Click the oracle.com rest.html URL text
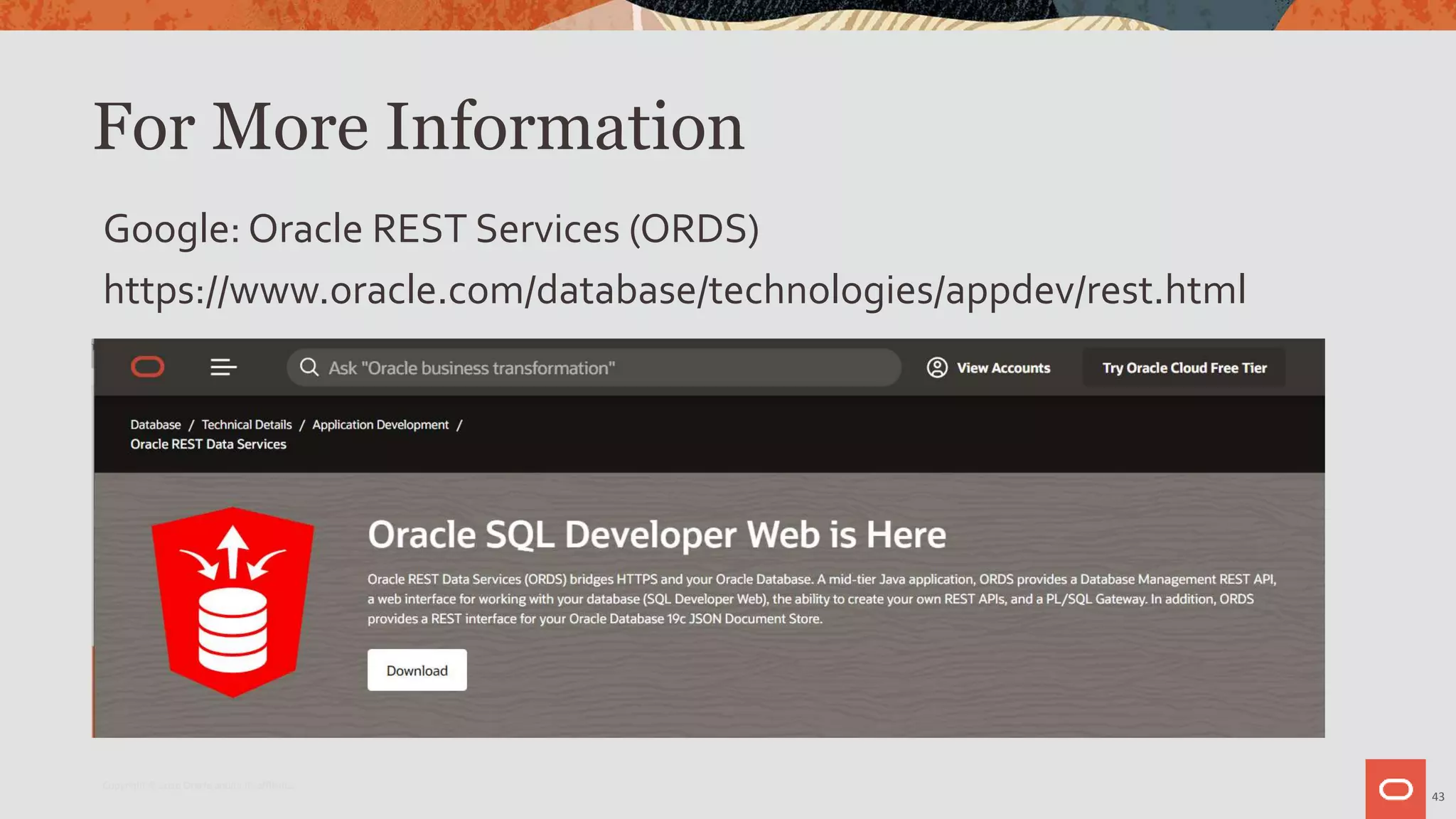1456x819 pixels. pos(675,290)
